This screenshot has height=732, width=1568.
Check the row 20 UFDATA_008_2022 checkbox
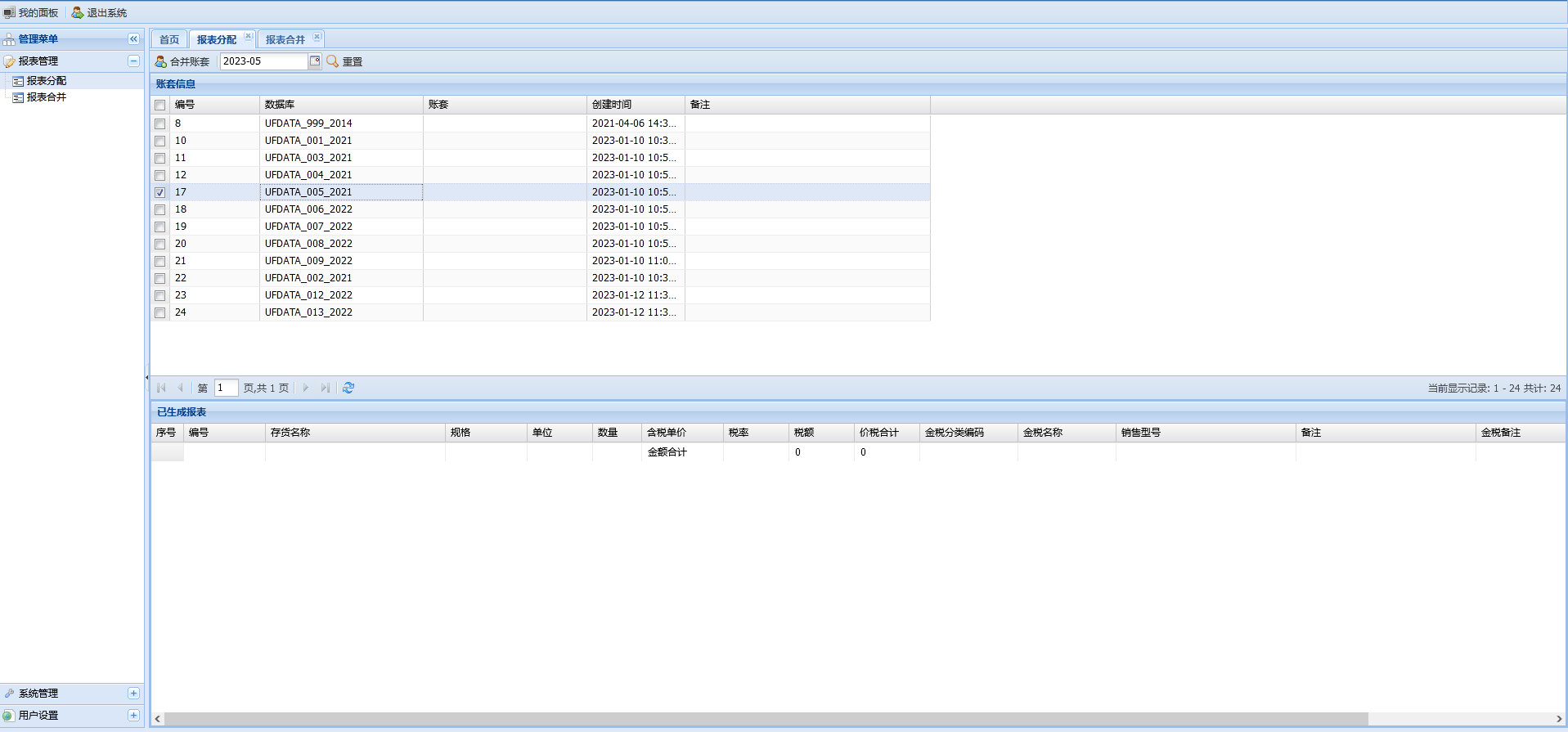(160, 245)
